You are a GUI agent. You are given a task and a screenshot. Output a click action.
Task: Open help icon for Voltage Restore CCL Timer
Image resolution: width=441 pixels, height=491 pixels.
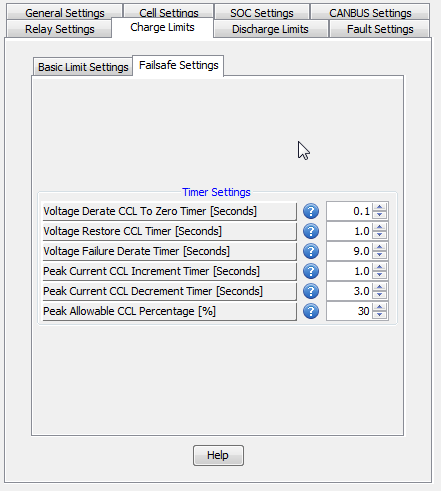click(311, 231)
